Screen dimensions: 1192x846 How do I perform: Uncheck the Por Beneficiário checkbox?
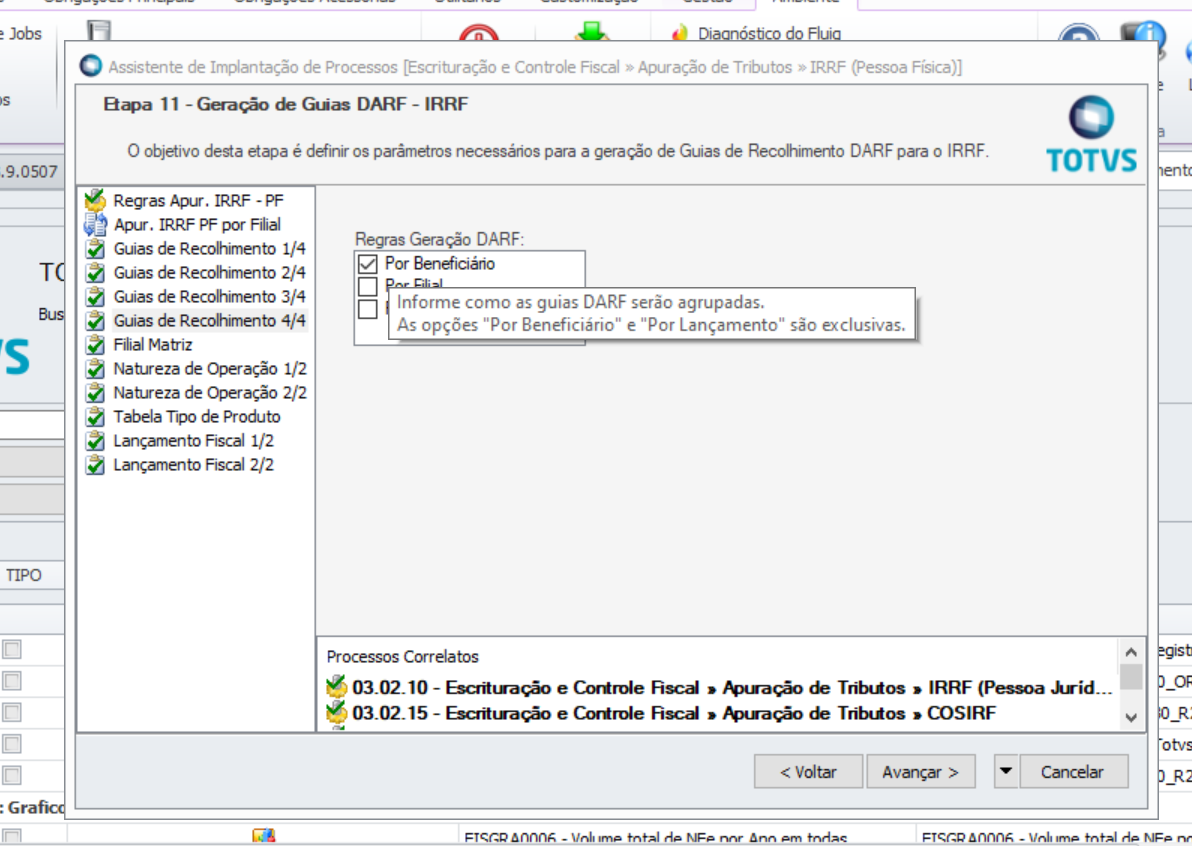click(367, 264)
